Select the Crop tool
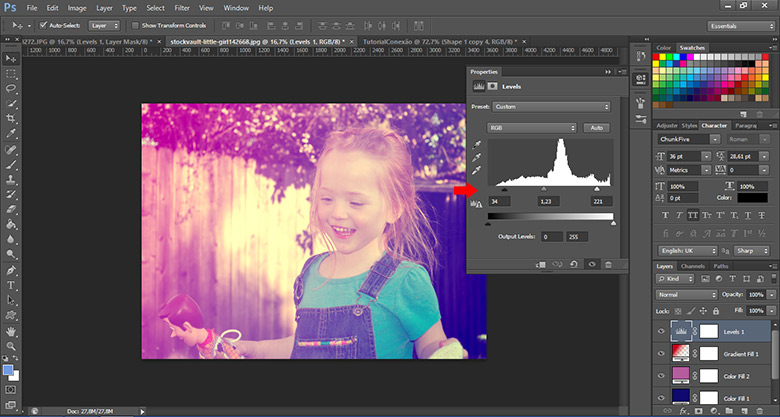780x417 pixels. (x=11, y=117)
